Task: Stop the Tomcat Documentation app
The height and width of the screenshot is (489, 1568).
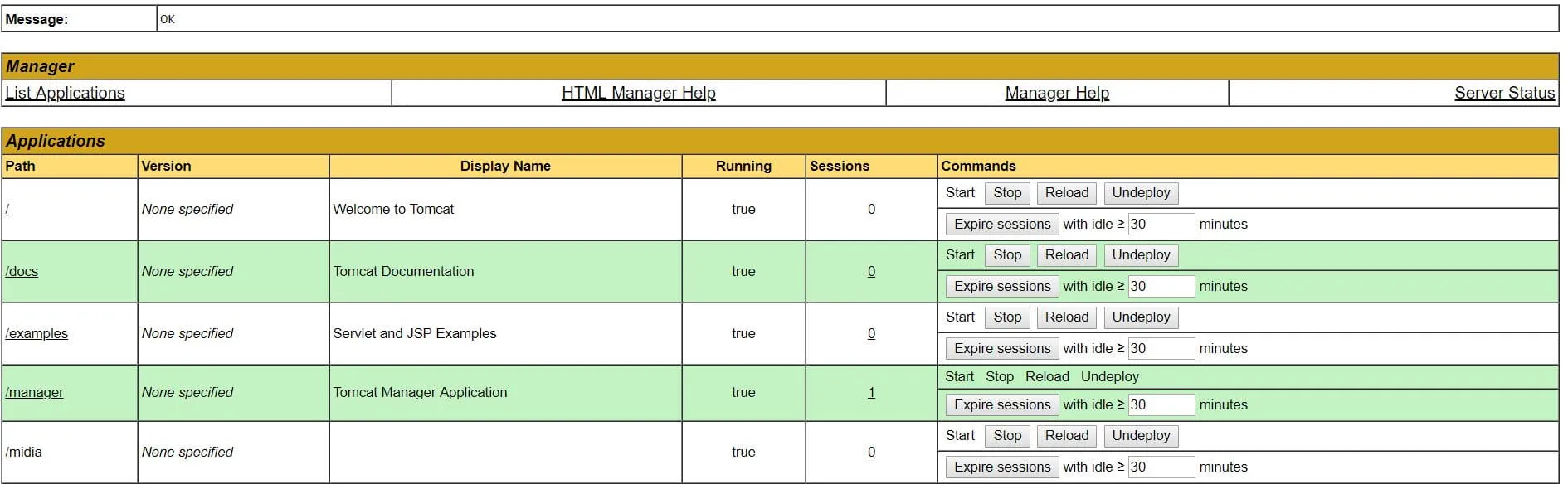Action: pos(1007,255)
